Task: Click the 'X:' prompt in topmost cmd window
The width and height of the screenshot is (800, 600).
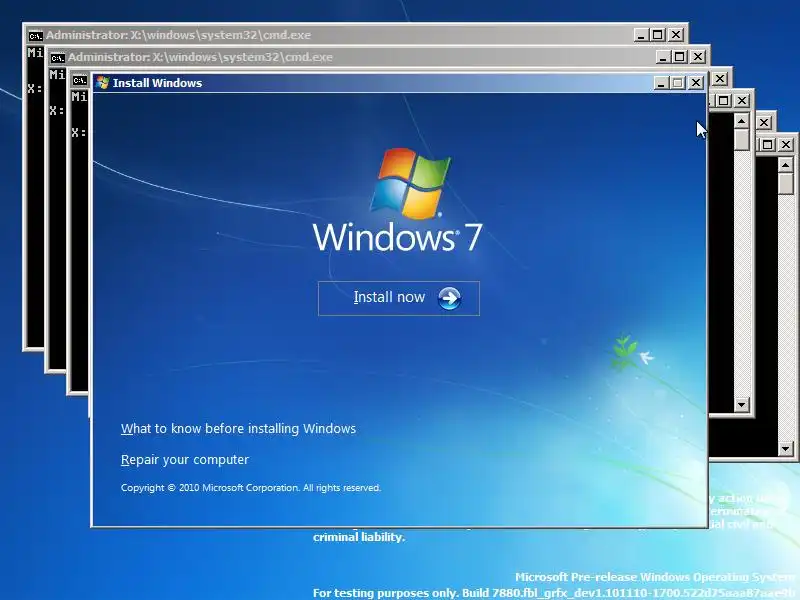Action: [35, 89]
